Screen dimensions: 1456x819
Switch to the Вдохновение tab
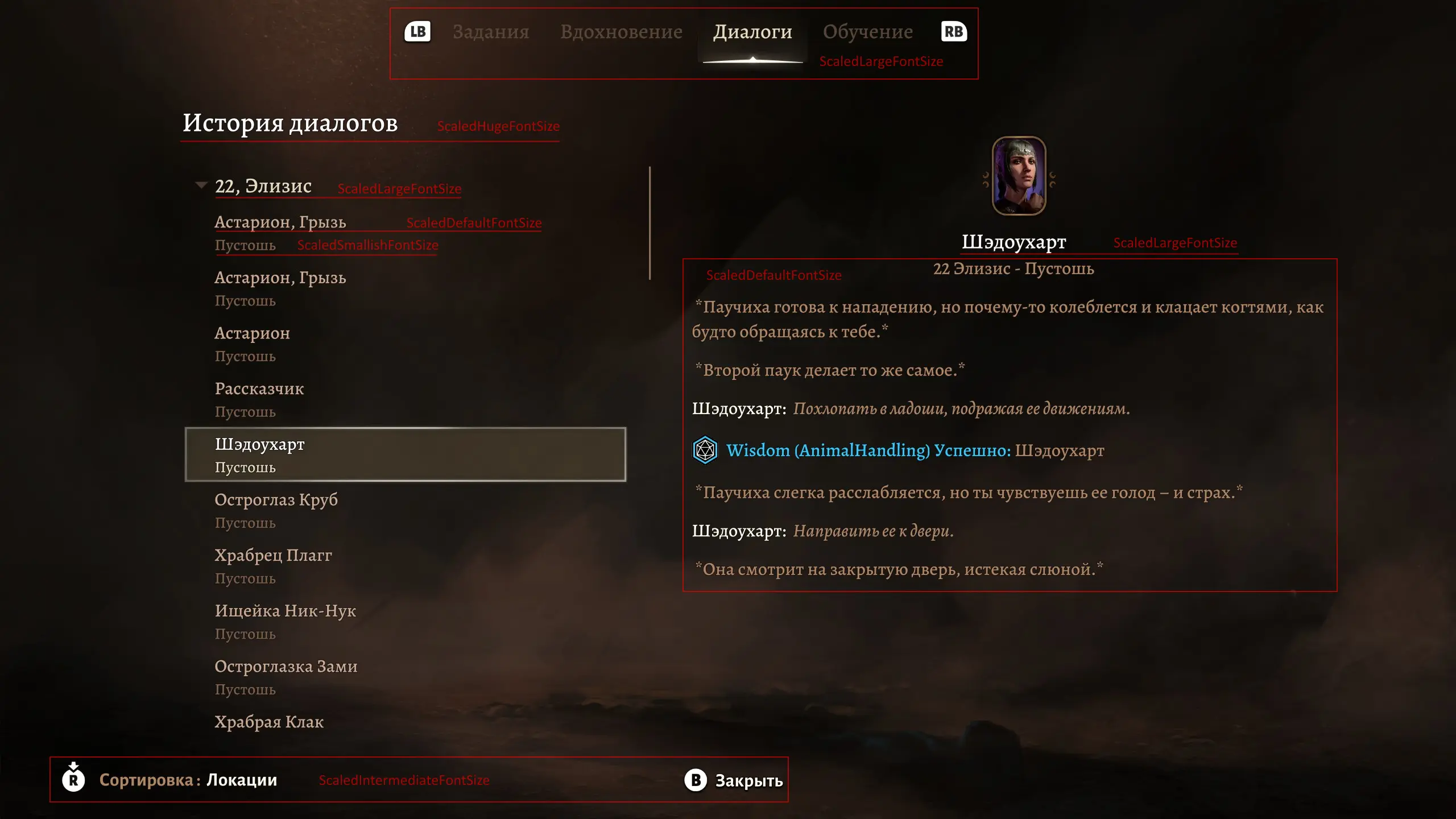pyautogui.click(x=621, y=32)
